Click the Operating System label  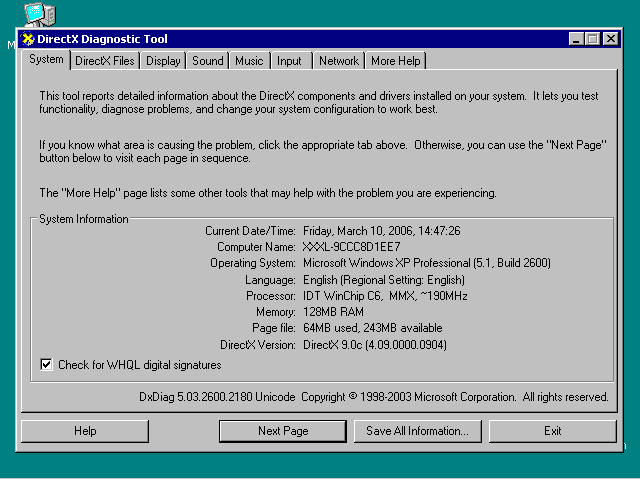[253, 263]
